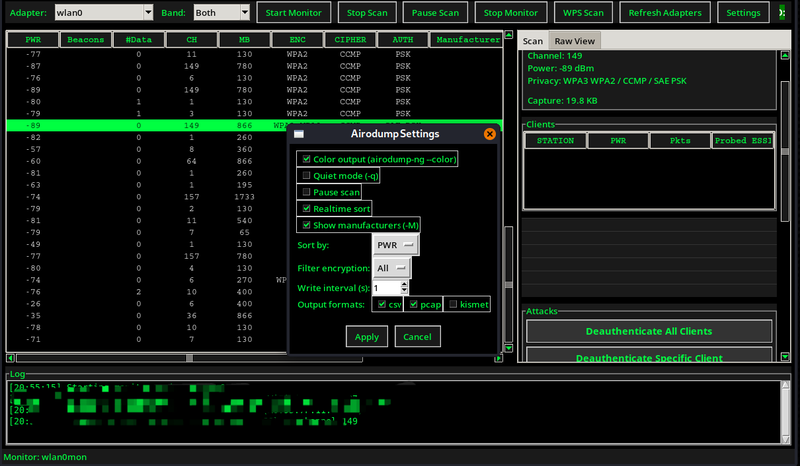The image size is (800, 466).
Task: Click the scroll-up arrow of the details panel
Action: click(x=785, y=55)
